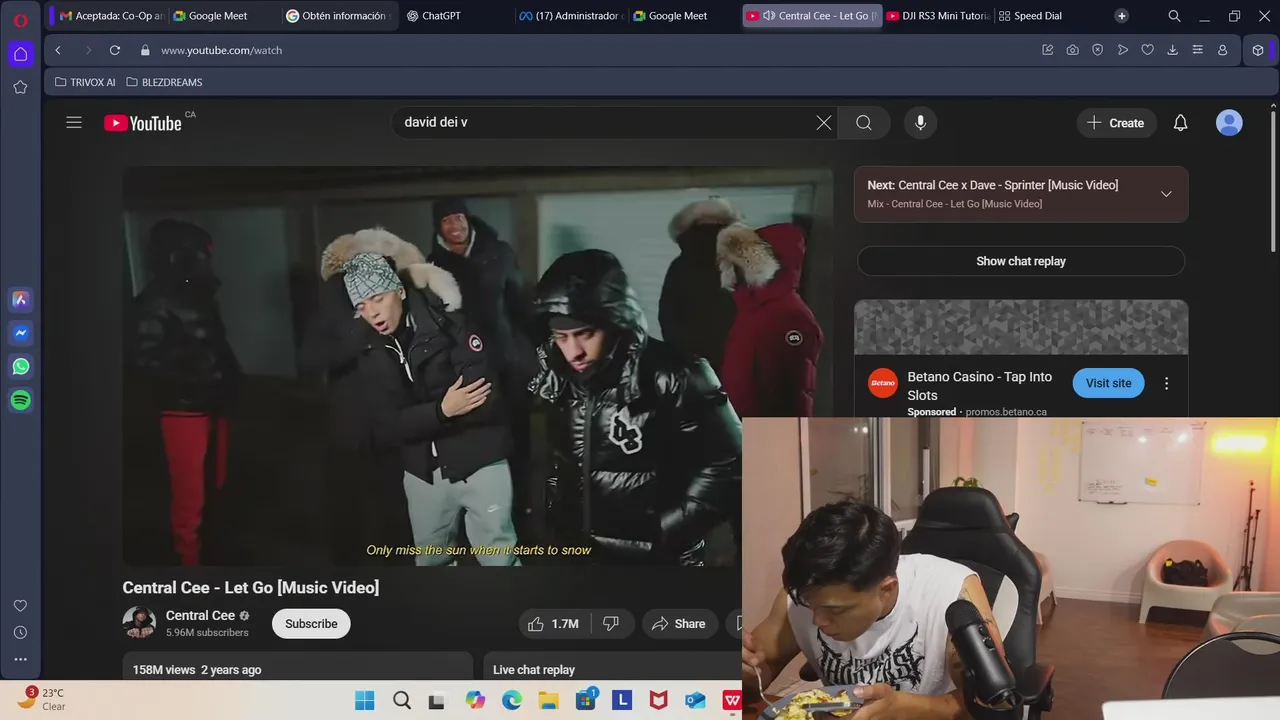Click the Betano round logo
This screenshot has height=720, width=1280.
(x=883, y=383)
